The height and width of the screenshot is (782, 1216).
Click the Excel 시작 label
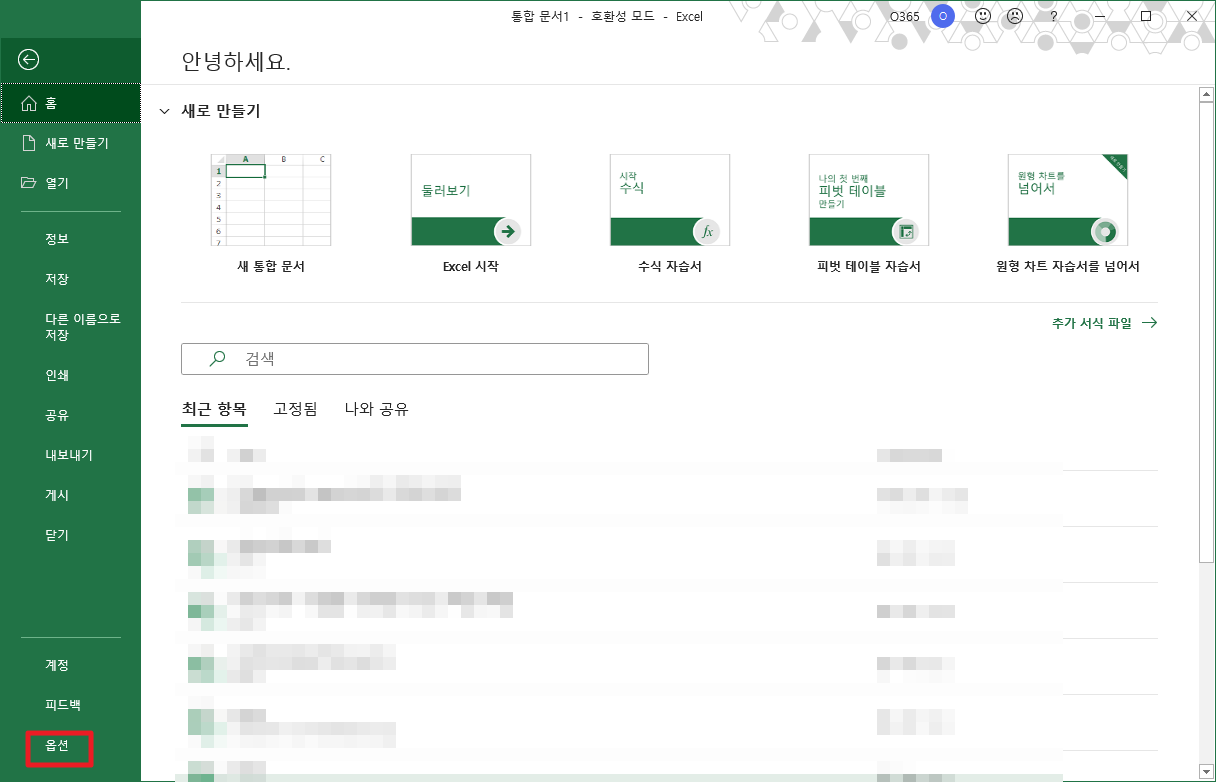coord(470,267)
